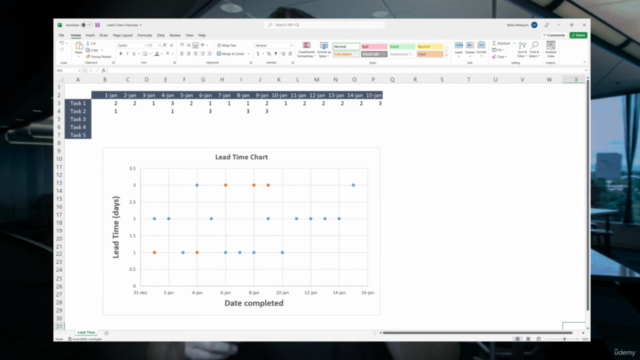640x360 pixels.
Task: Toggle Wrap Text
Action: click(227, 45)
